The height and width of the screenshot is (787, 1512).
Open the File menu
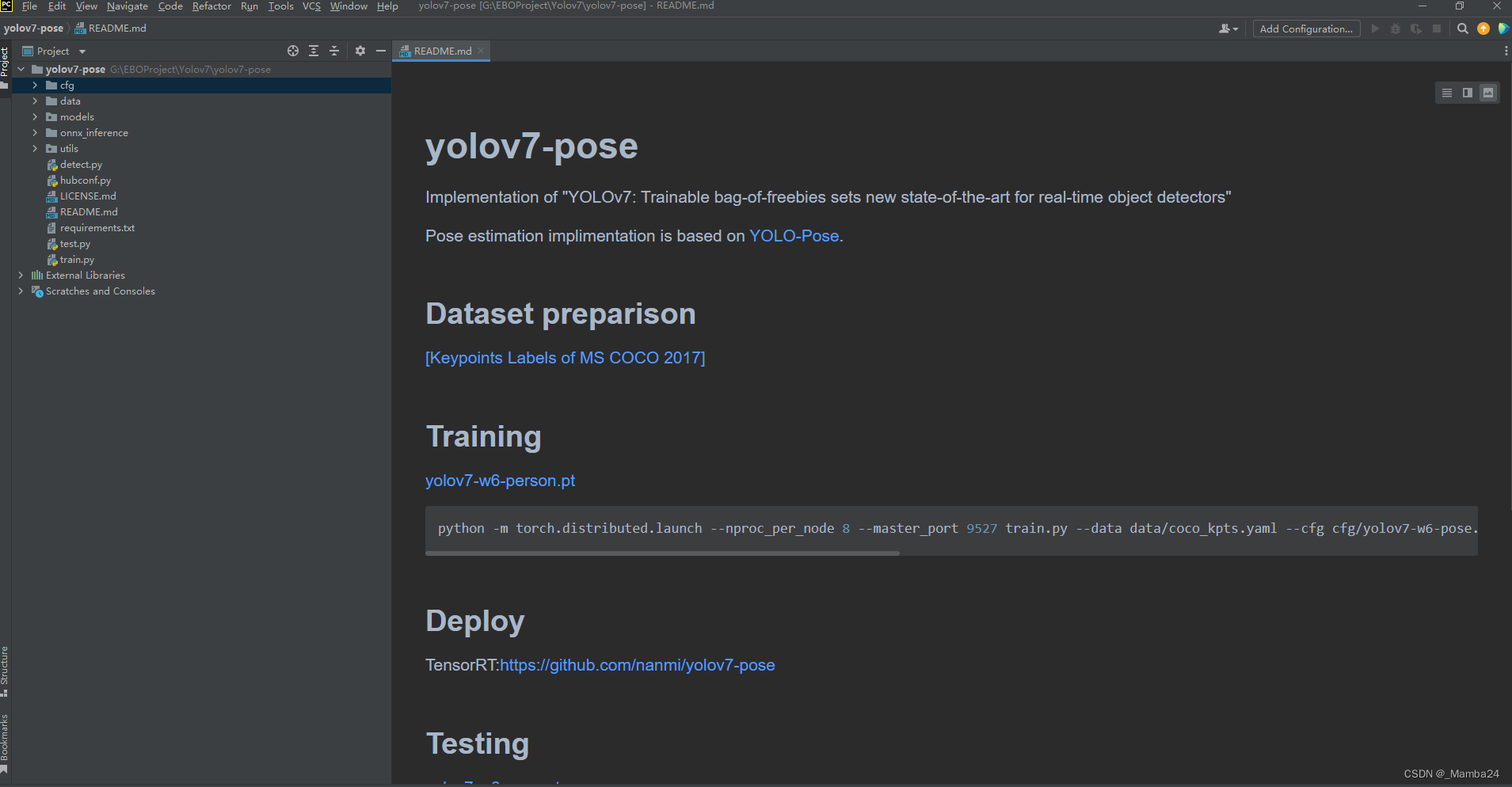click(30, 6)
